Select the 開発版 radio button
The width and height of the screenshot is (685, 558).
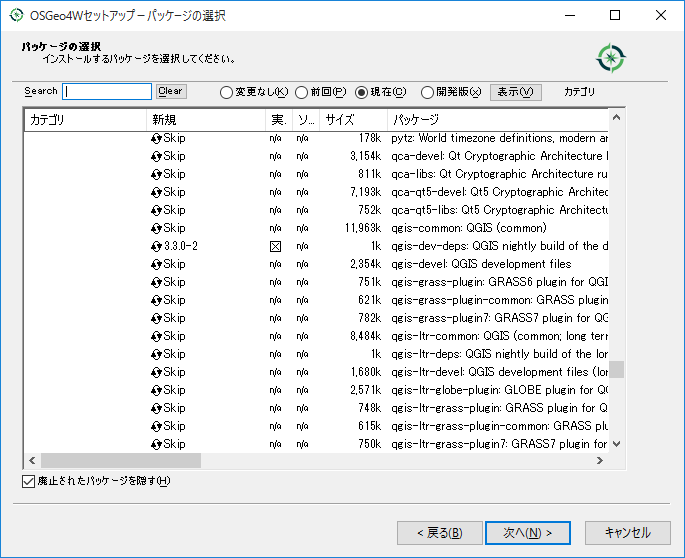pyautogui.click(x=428, y=92)
